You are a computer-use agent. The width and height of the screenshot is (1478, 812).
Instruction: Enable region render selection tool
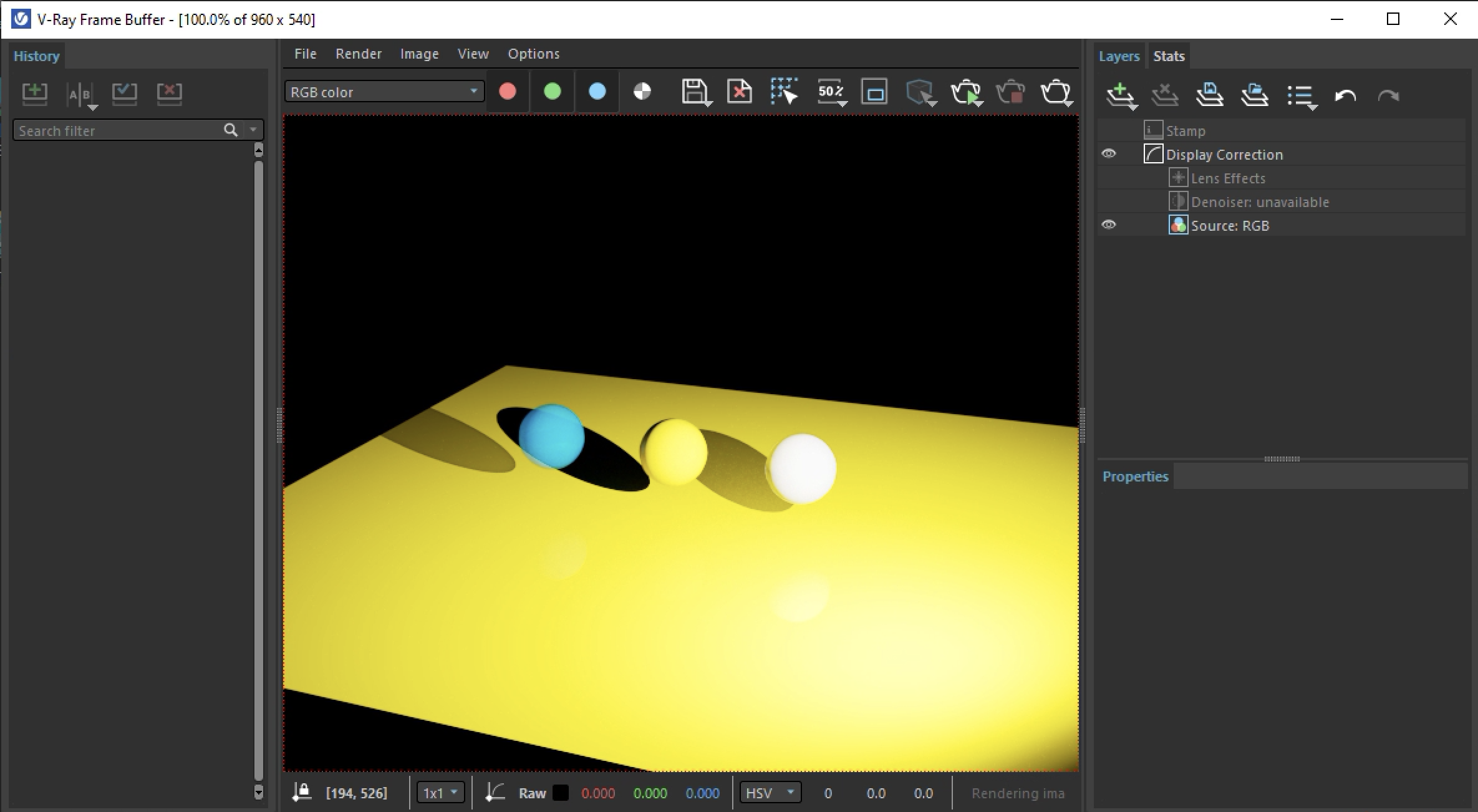pos(783,92)
